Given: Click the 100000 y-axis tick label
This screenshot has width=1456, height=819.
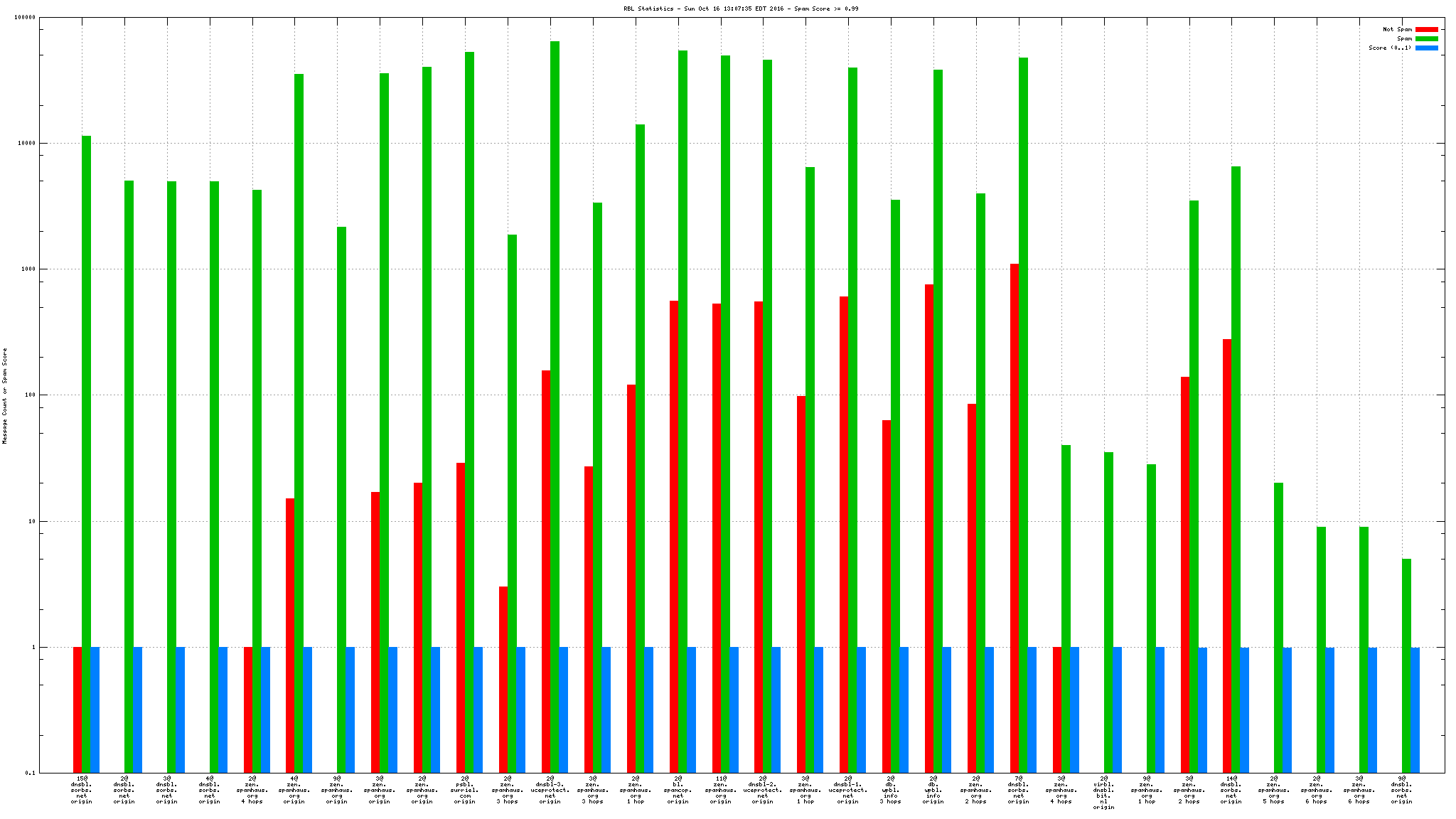Looking at the screenshot, I should [x=24, y=18].
